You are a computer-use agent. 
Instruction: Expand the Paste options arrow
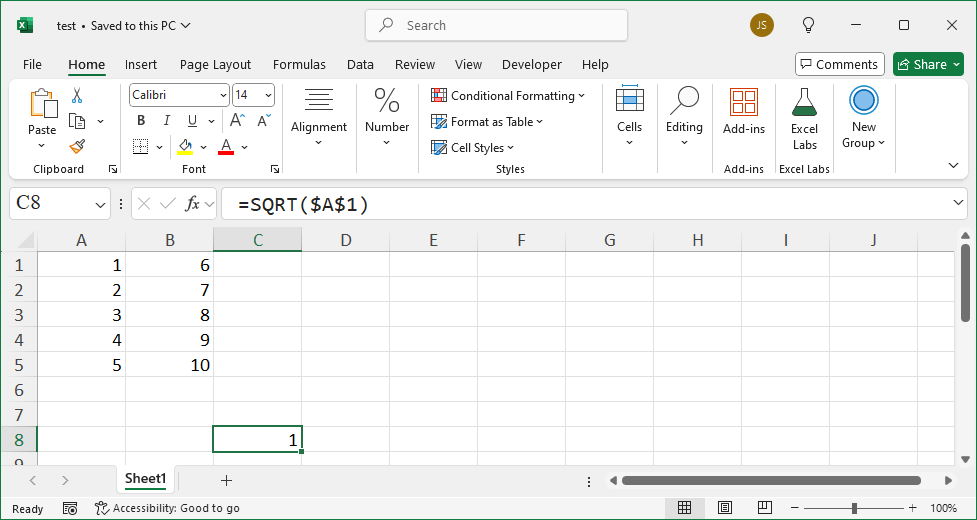[42, 146]
